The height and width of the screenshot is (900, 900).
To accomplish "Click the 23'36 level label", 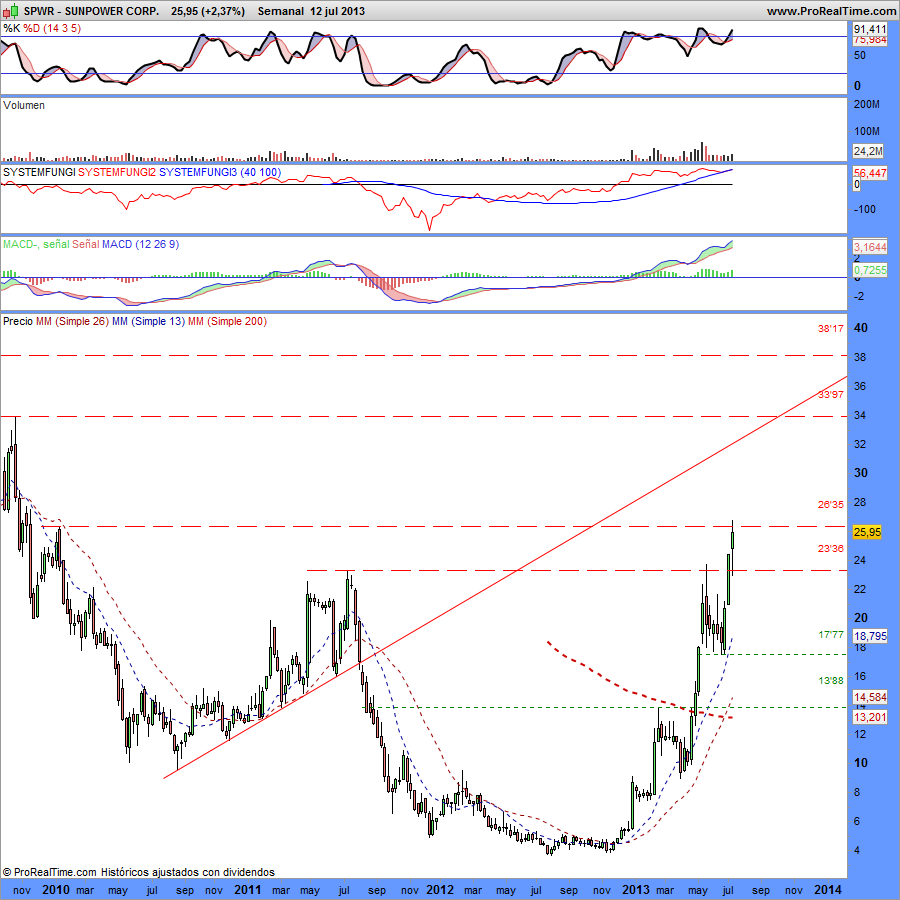I will (x=831, y=549).
